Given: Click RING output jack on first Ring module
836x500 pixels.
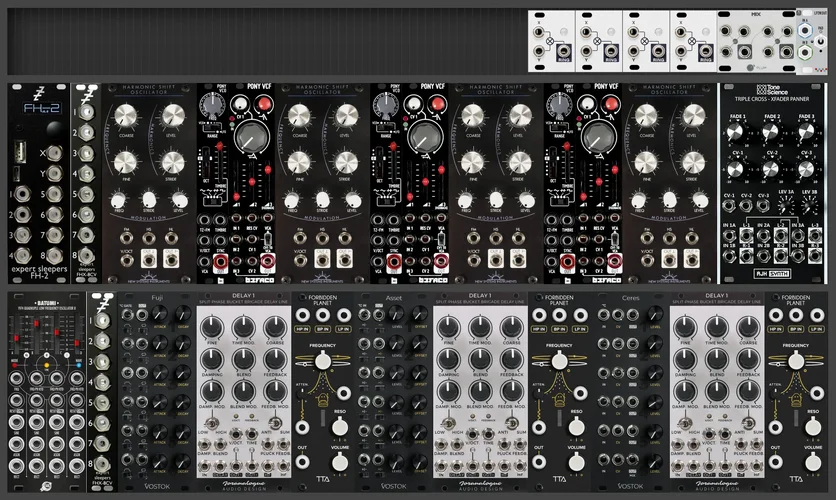Looking at the screenshot, I should tap(564, 51).
